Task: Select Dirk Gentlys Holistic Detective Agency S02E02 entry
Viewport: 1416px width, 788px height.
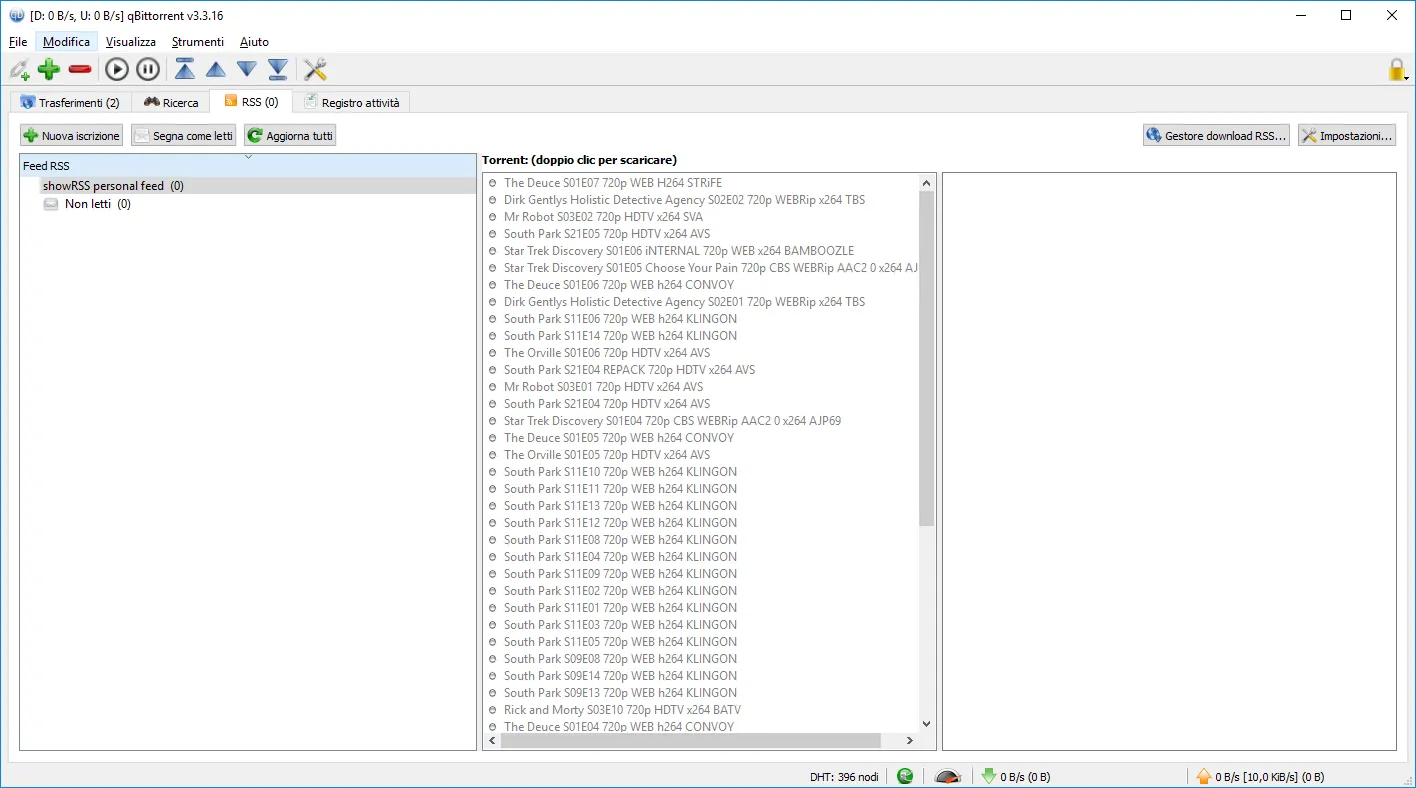Action: pyautogui.click(x=685, y=200)
